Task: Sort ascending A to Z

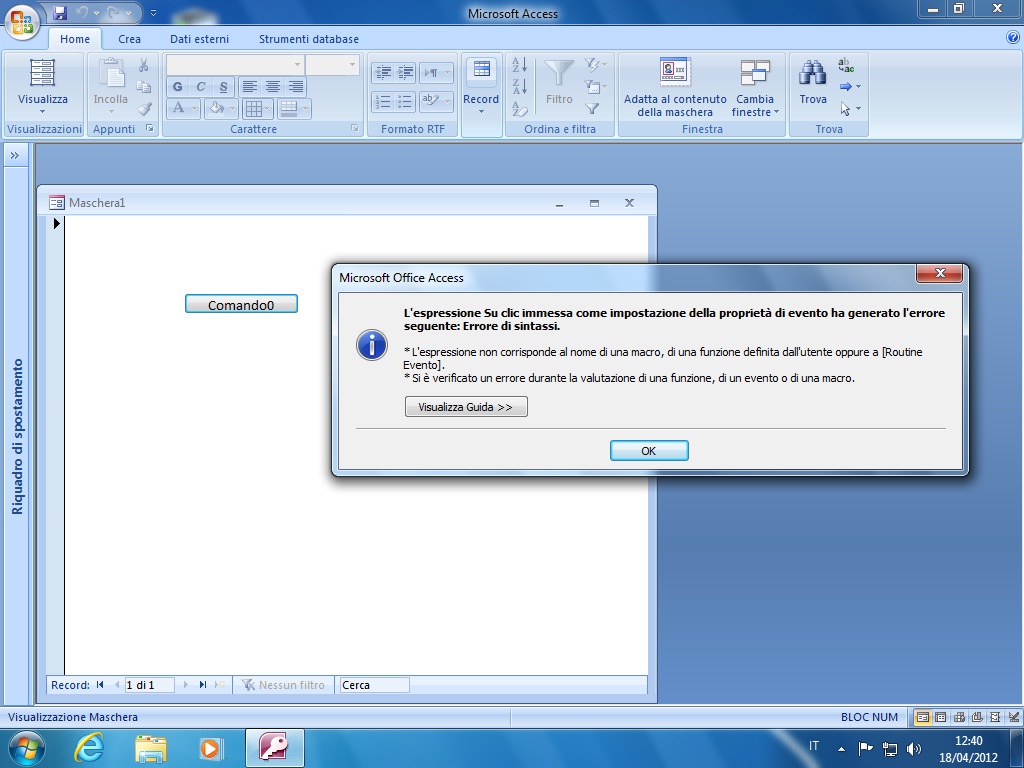Action: pyautogui.click(x=520, y=65)
